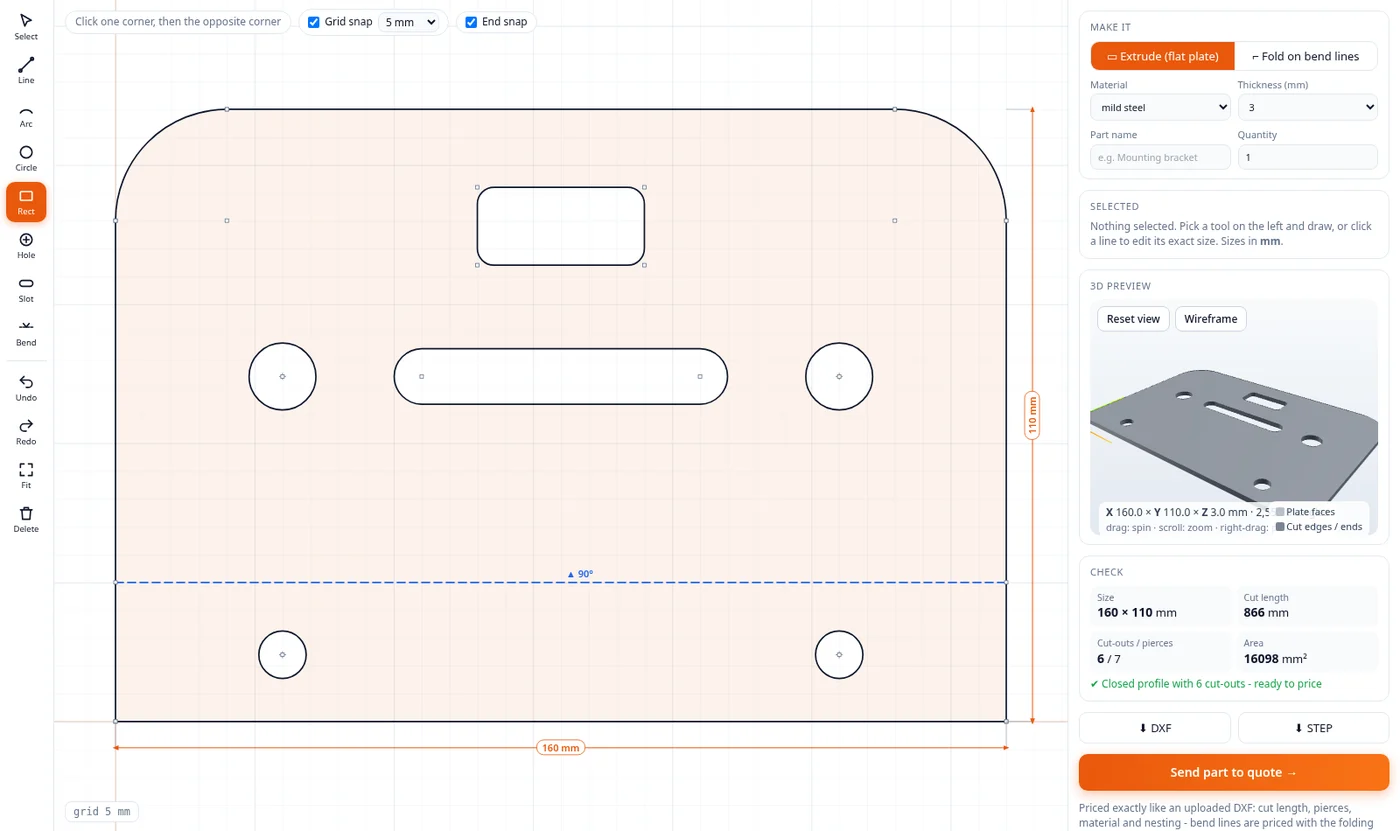Switch to the Slot tool
The height and width of the screenshot is (831, 1400).
26,290
